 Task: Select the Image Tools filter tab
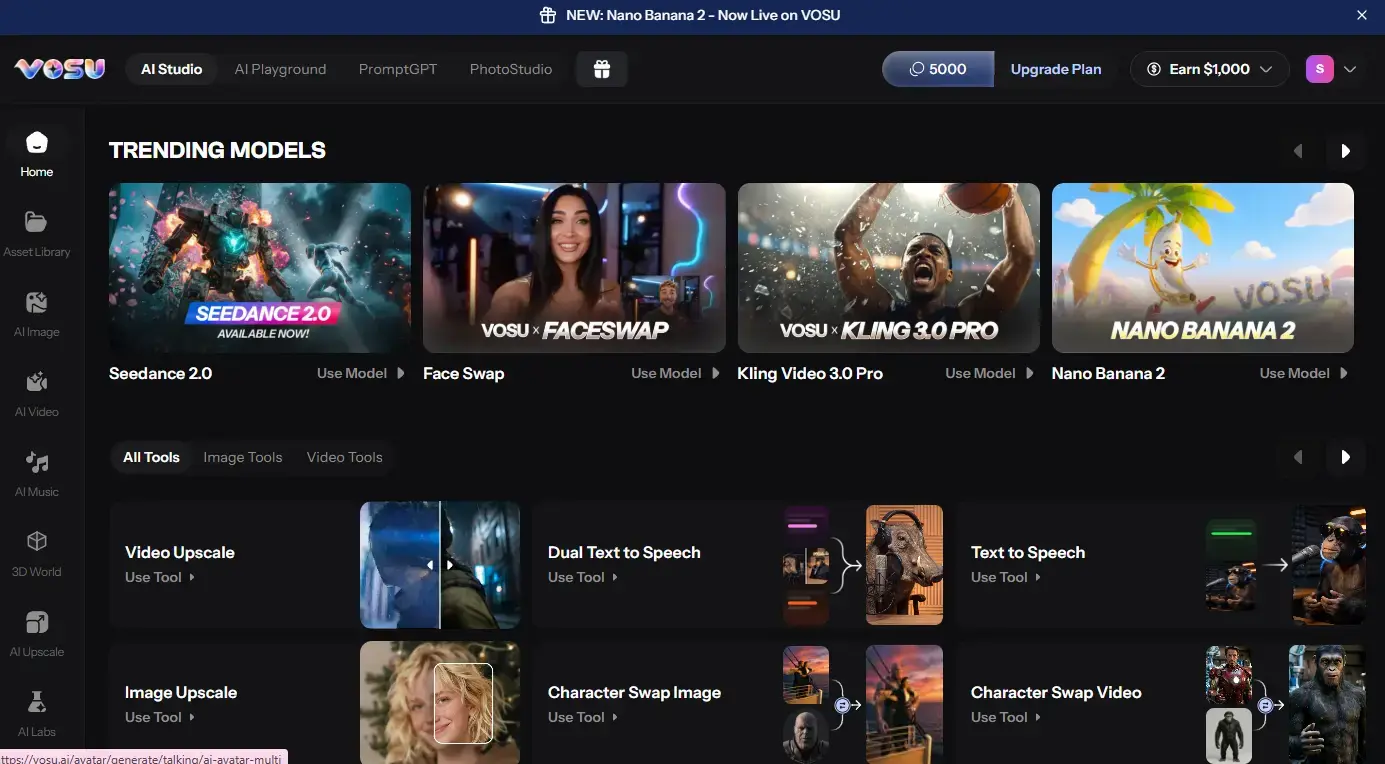pyautogui.click(x=243, y=457)
